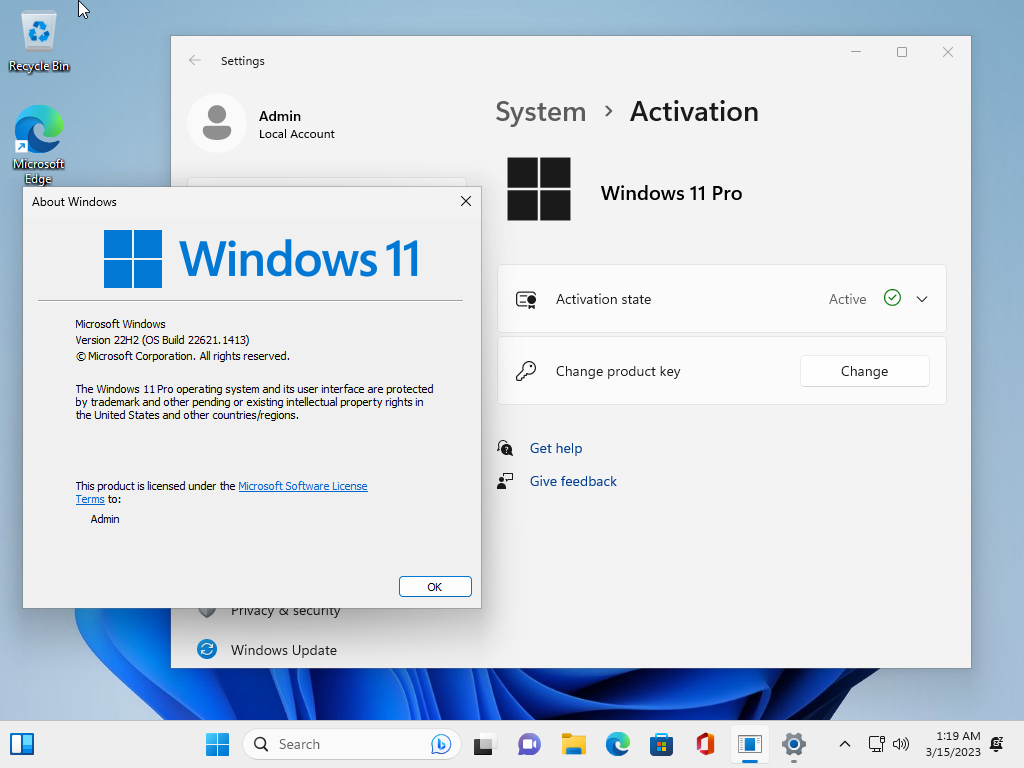Open Task View on taskbar
Image resolution: width=1024 pixels, height=768 pixels.
tap(484, 744)
